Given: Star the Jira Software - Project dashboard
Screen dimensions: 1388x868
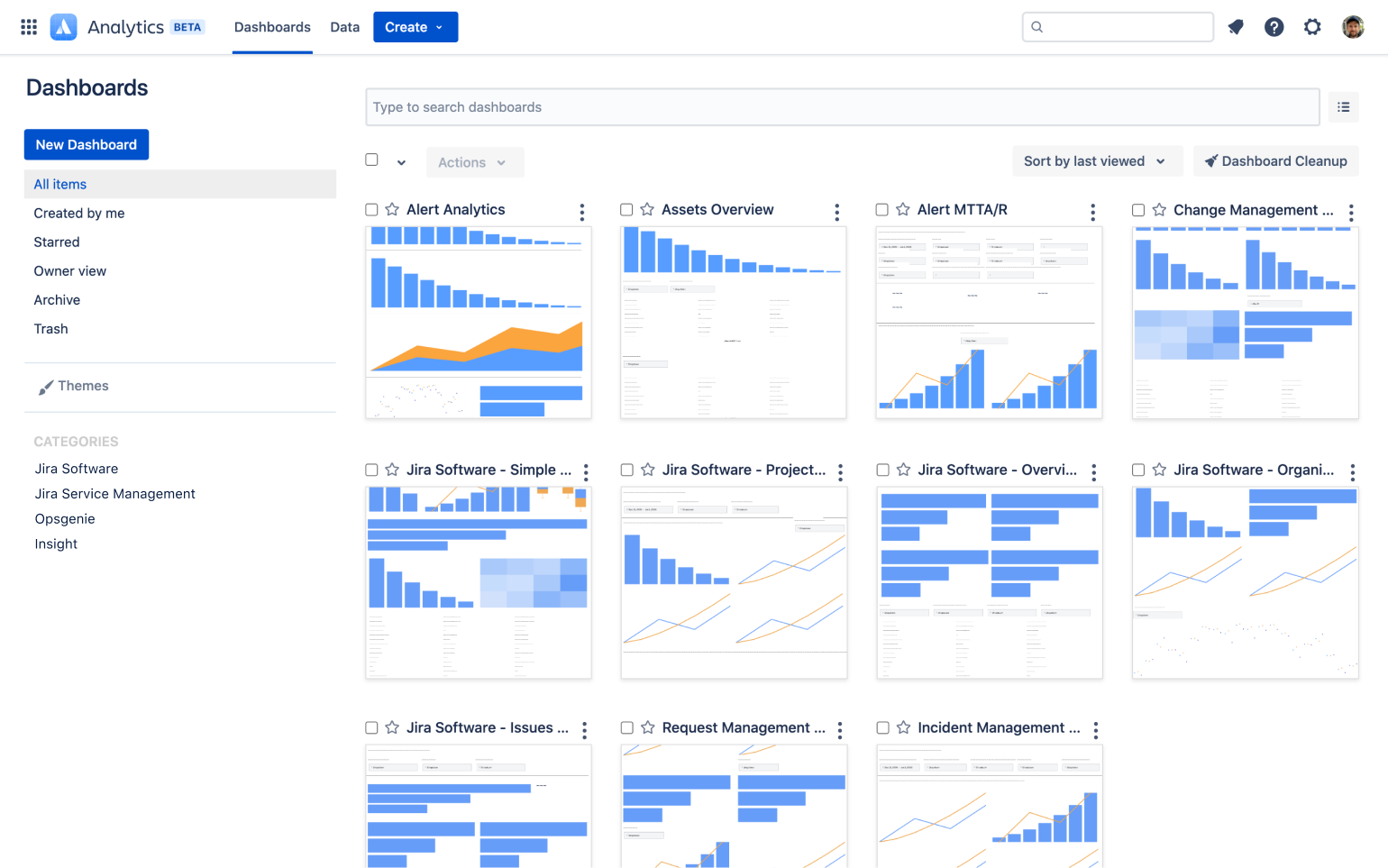Looking at the screenshot, I should 648,470.
